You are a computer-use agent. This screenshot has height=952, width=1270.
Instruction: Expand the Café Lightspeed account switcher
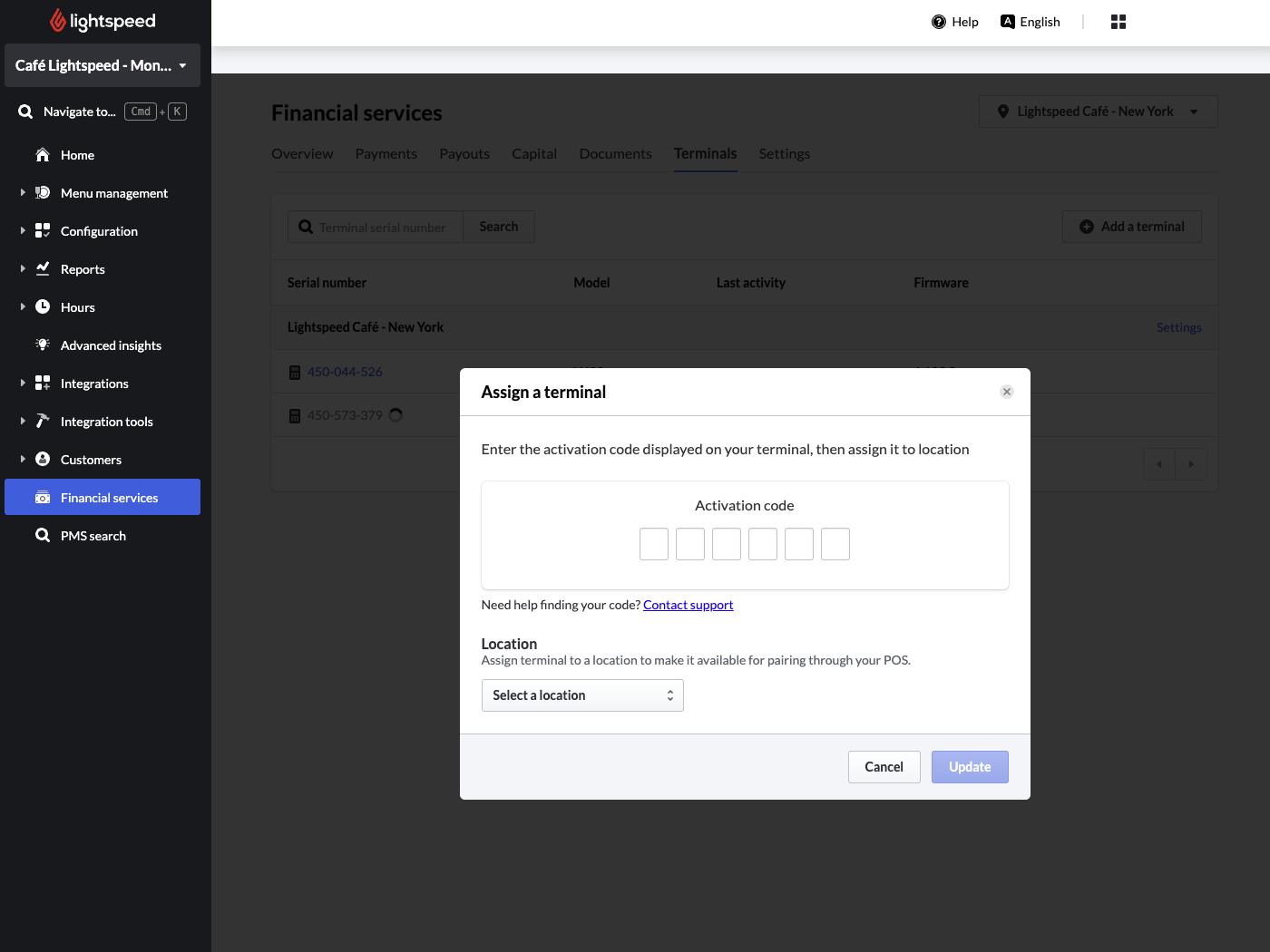pyautogui.click(x=102, y=65)
